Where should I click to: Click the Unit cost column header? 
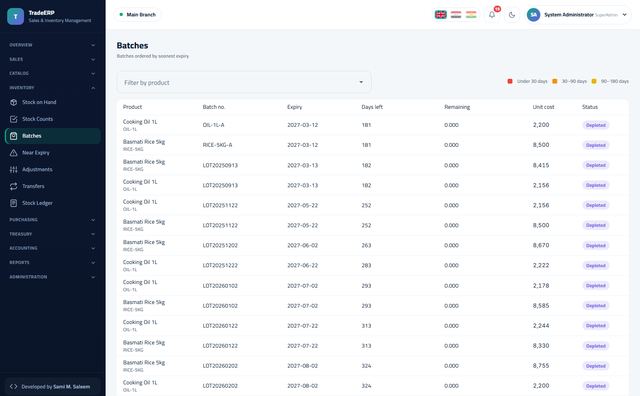[x=543, y=107]
